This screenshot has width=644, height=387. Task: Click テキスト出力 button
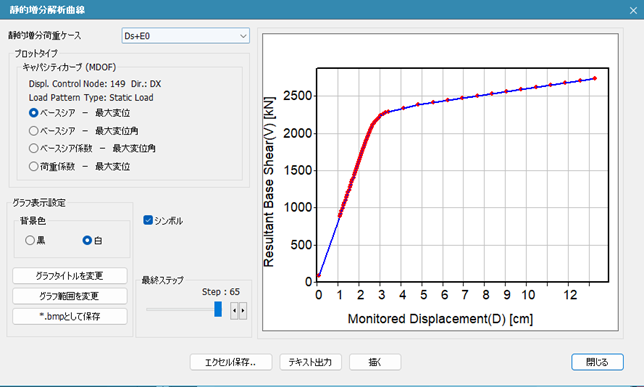pyautogui.click(x=310, y=362)
